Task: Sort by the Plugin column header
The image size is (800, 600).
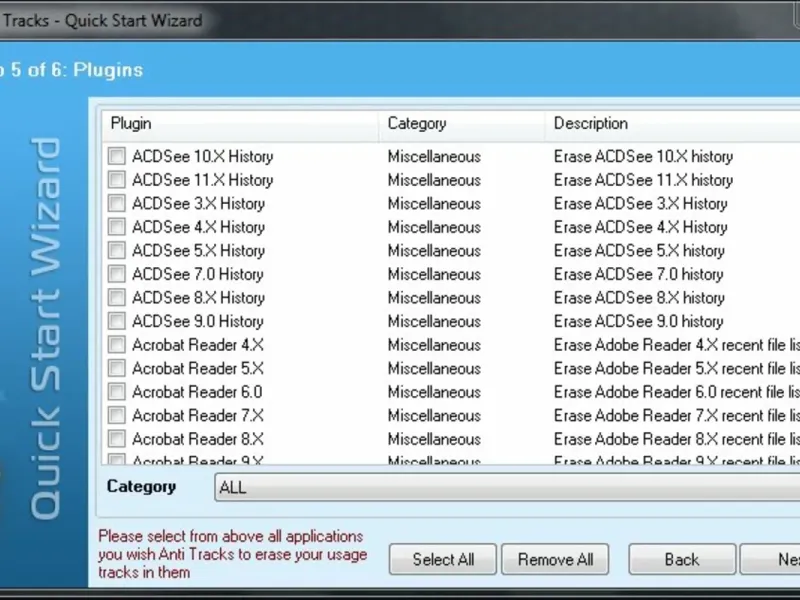Action: tap(240, 124)
